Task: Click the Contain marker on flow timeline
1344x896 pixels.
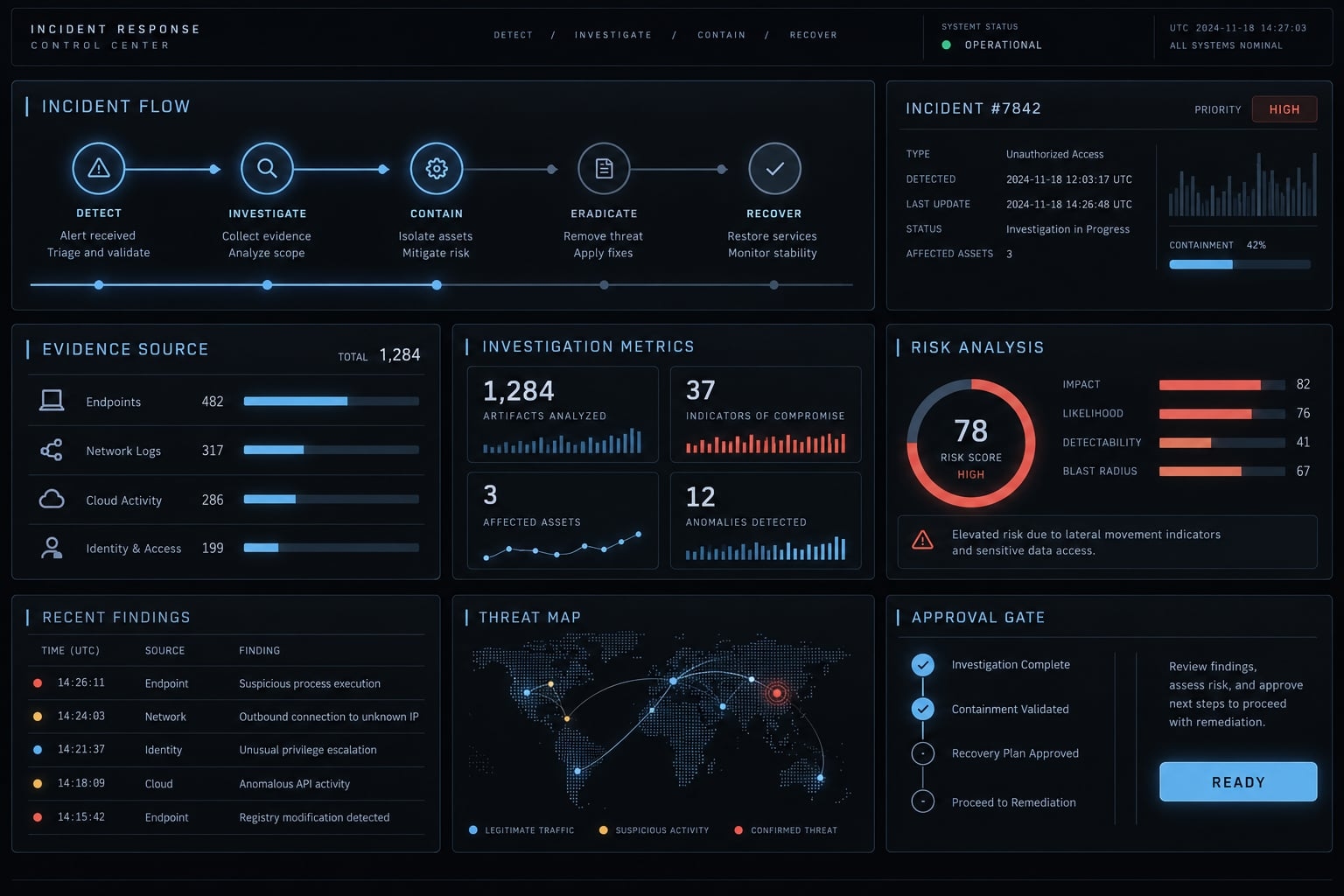Action: coord(436,284)
